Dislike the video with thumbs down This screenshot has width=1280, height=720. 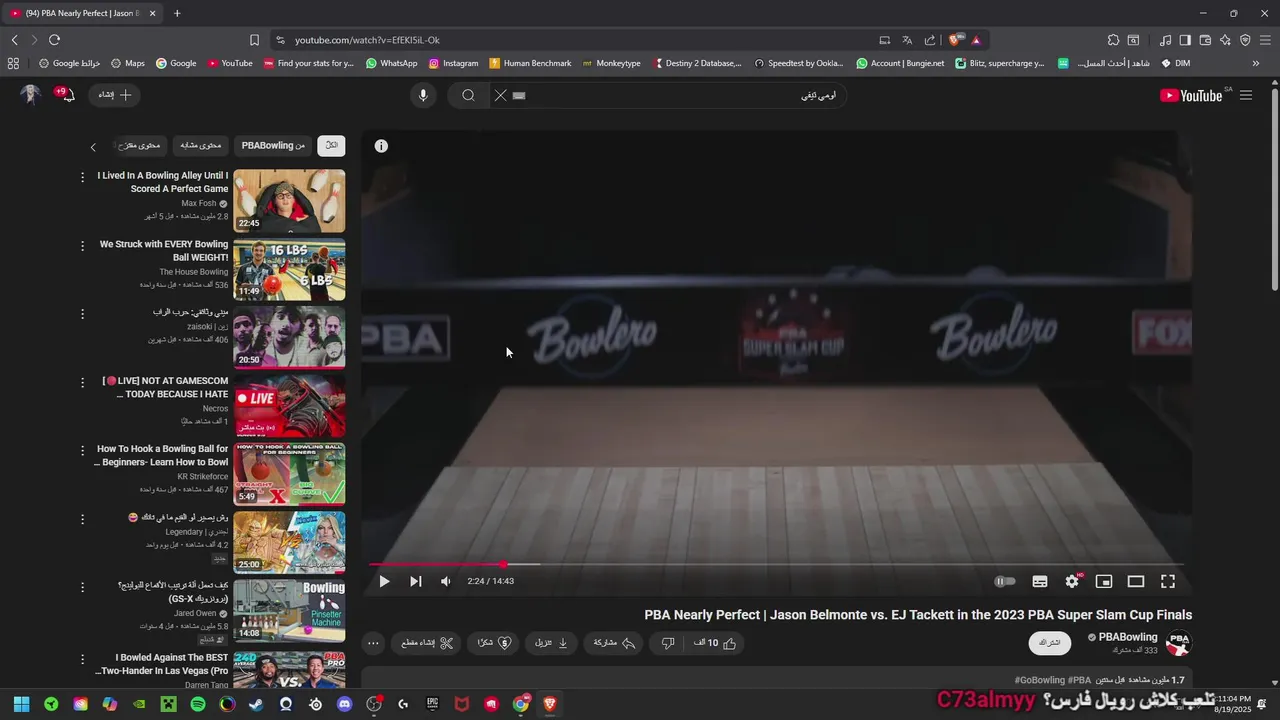[668, 643]
